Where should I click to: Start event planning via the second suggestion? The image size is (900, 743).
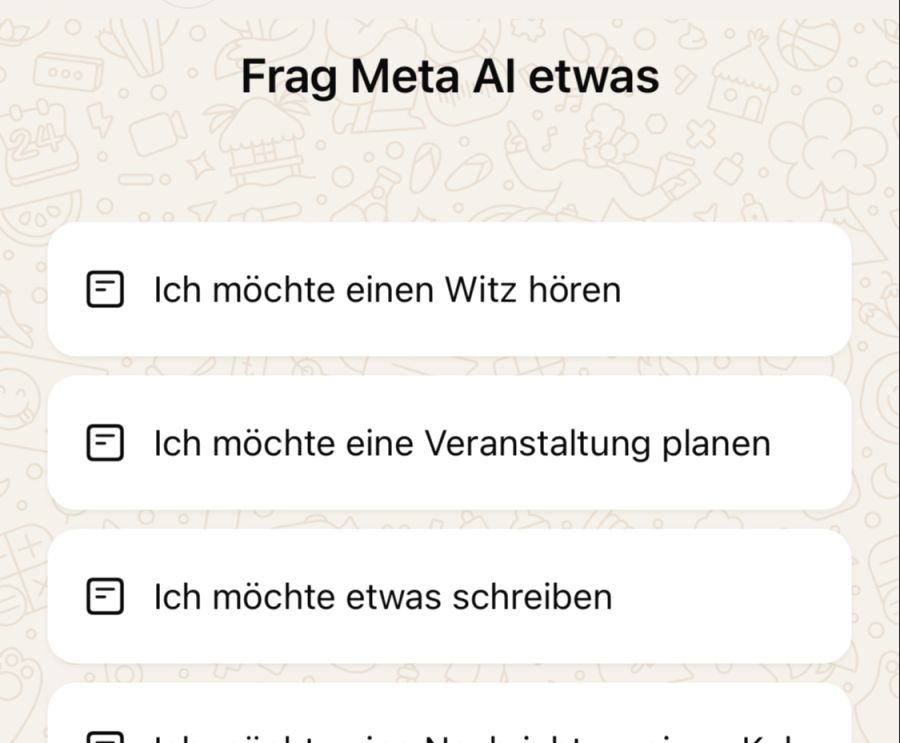(461, 443)
